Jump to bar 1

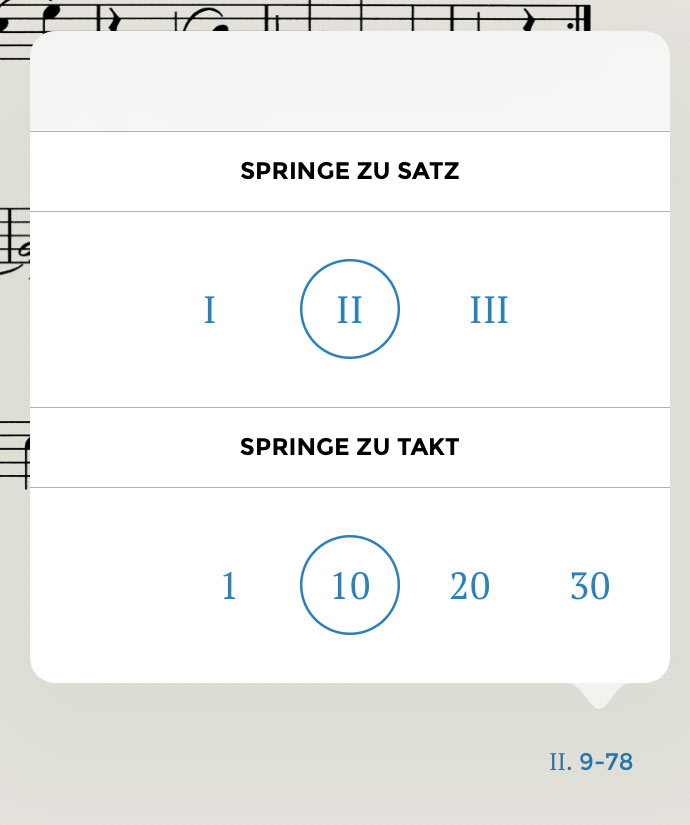(229, 585)
